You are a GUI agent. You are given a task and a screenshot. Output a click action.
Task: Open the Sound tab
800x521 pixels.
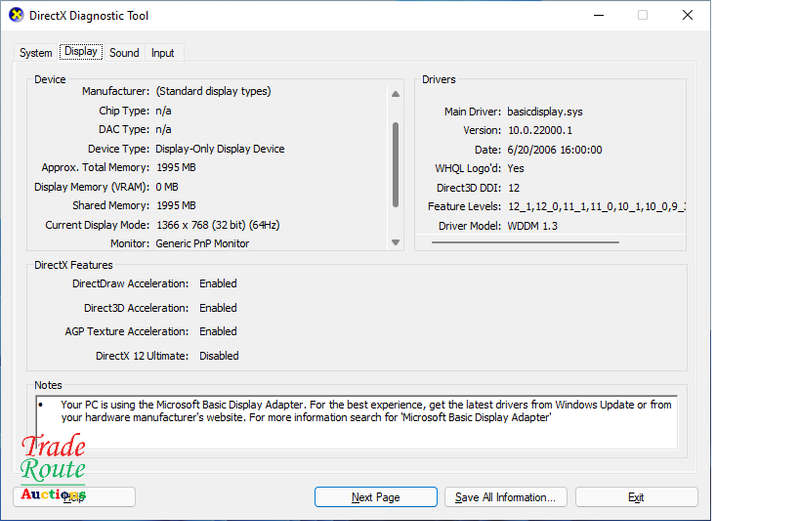(124, 53)
